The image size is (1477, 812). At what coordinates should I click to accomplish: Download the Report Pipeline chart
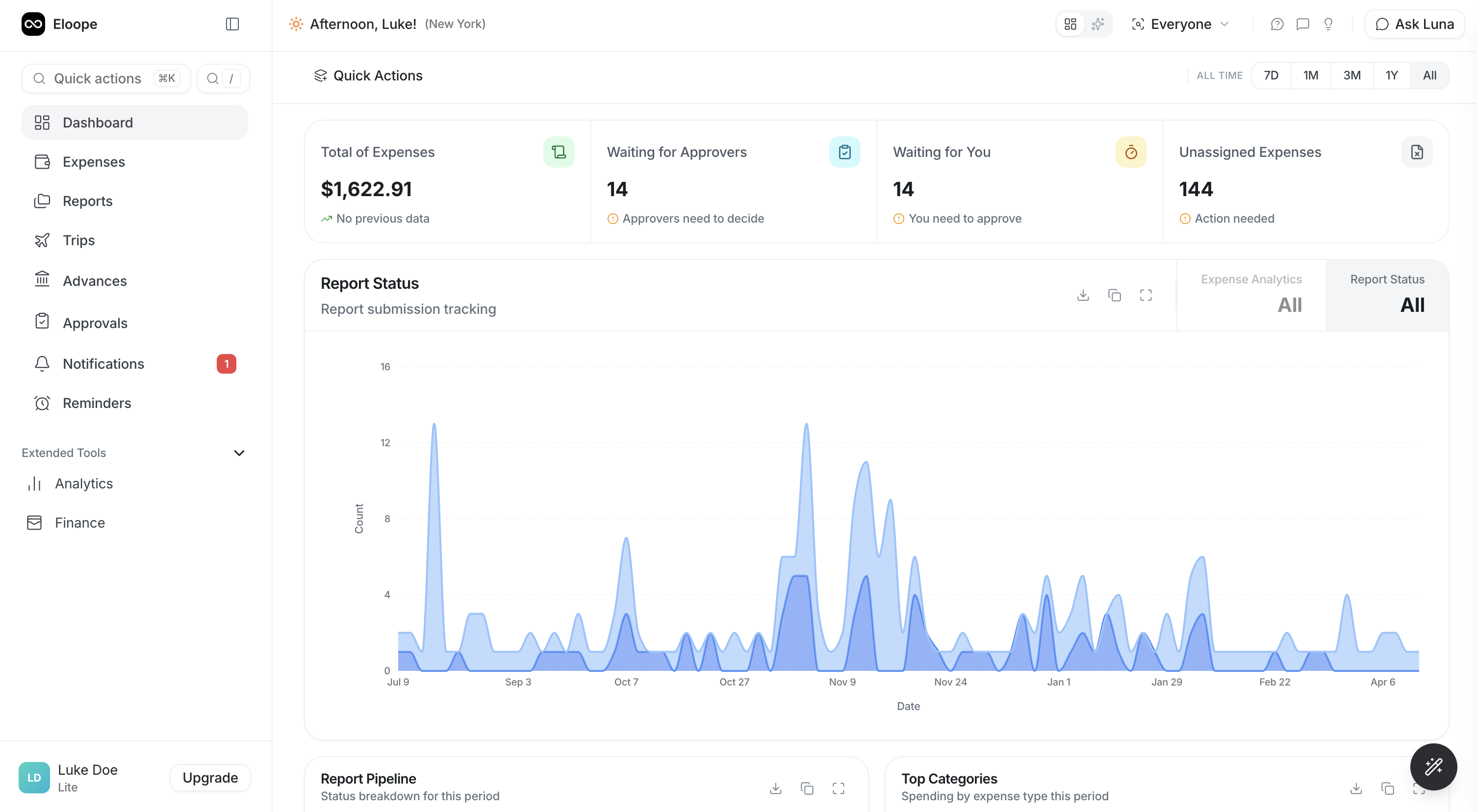775,788
